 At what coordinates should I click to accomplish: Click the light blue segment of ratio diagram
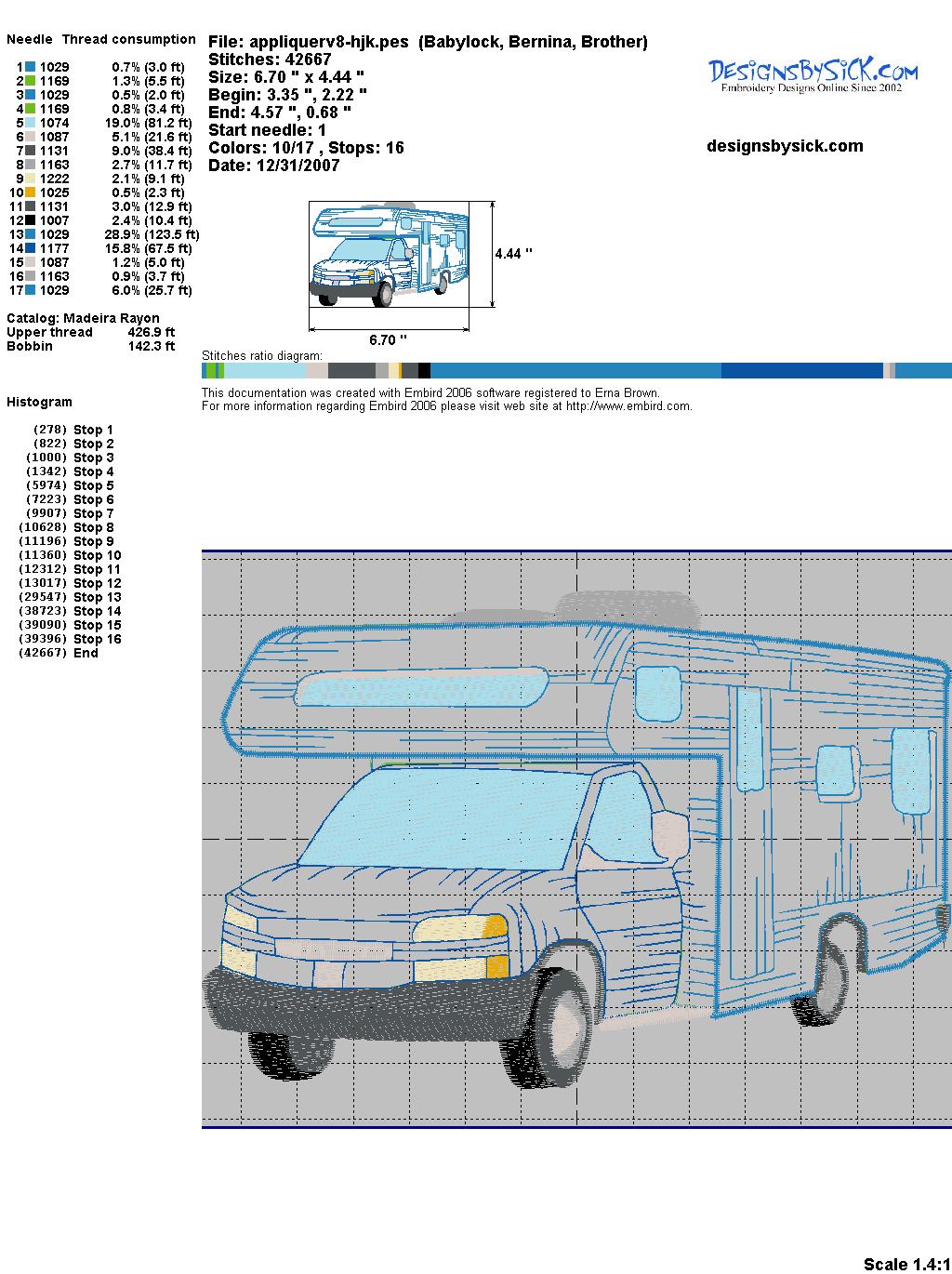tap(265, 371)
